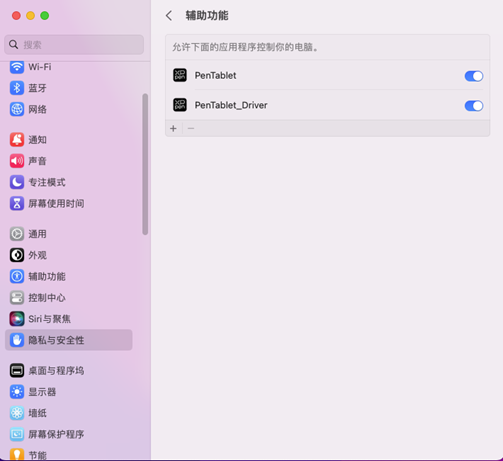The width and height of the screenshot is (503, 461).
Task: Open 屏幕使用时间 hourglass icon
Action: (x=17, y=203)
